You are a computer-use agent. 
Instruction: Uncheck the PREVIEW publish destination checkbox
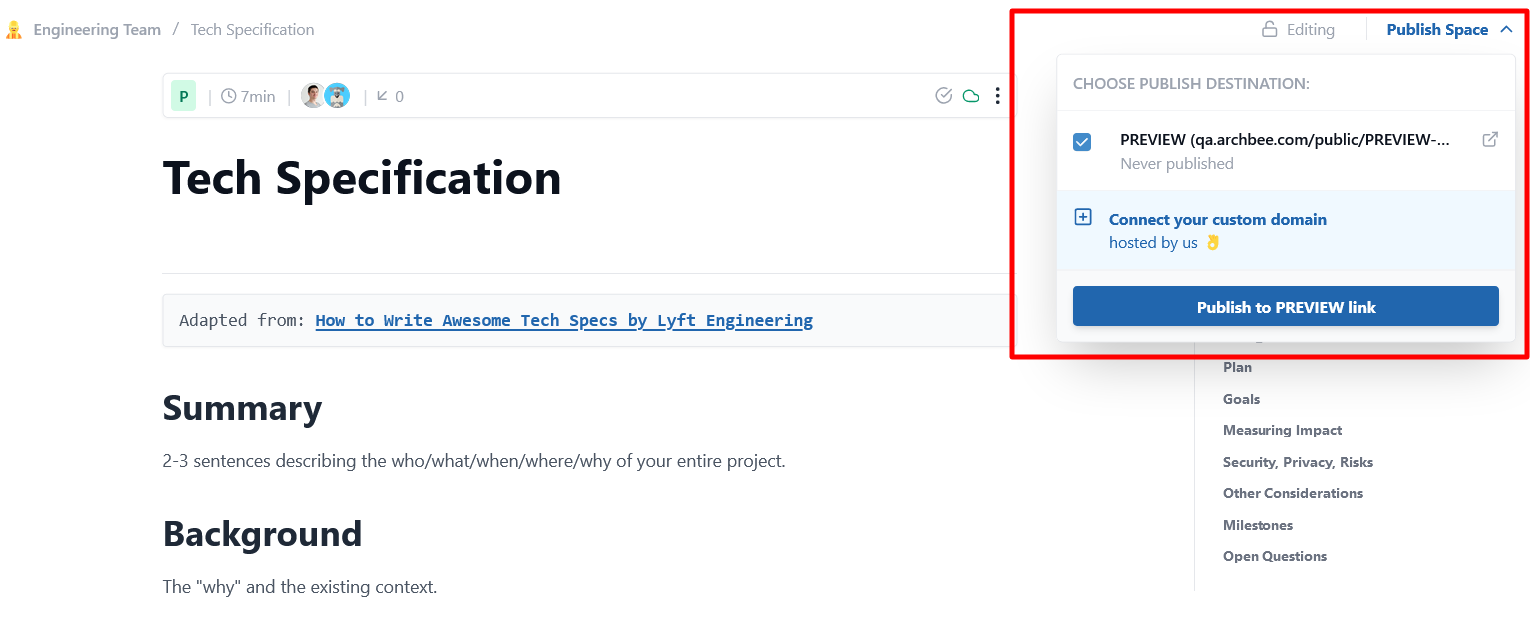(x=1081, y=141)
